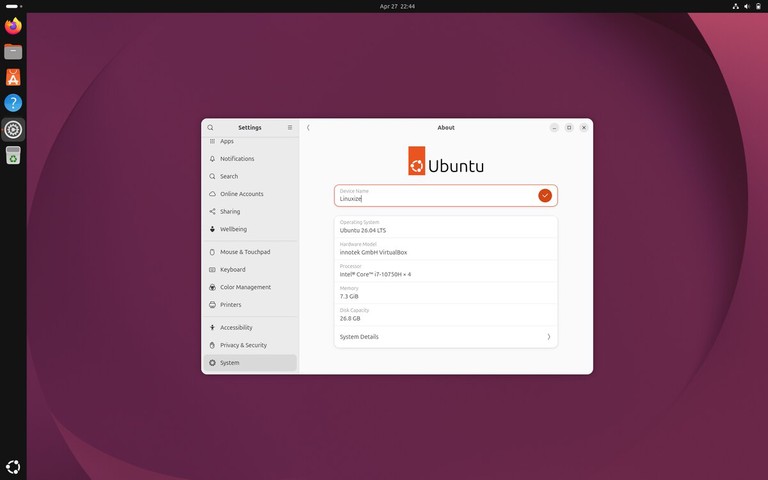Image resolution: width=768 pixels, height=480 pixels.
Task: Click the System Details chevron arrow
Action: tap(549, 336)
